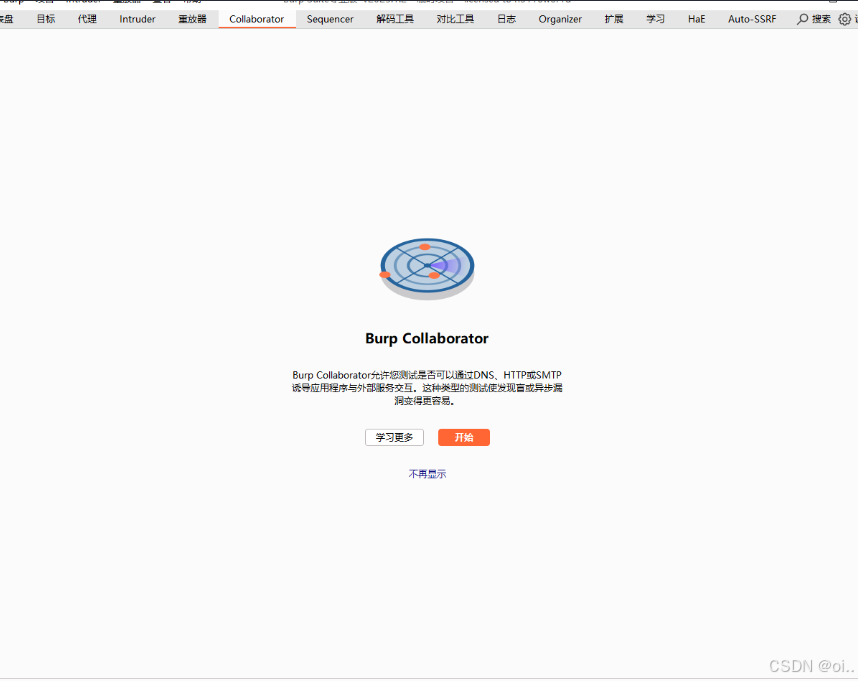Switch to the 学习 tab

656,19
